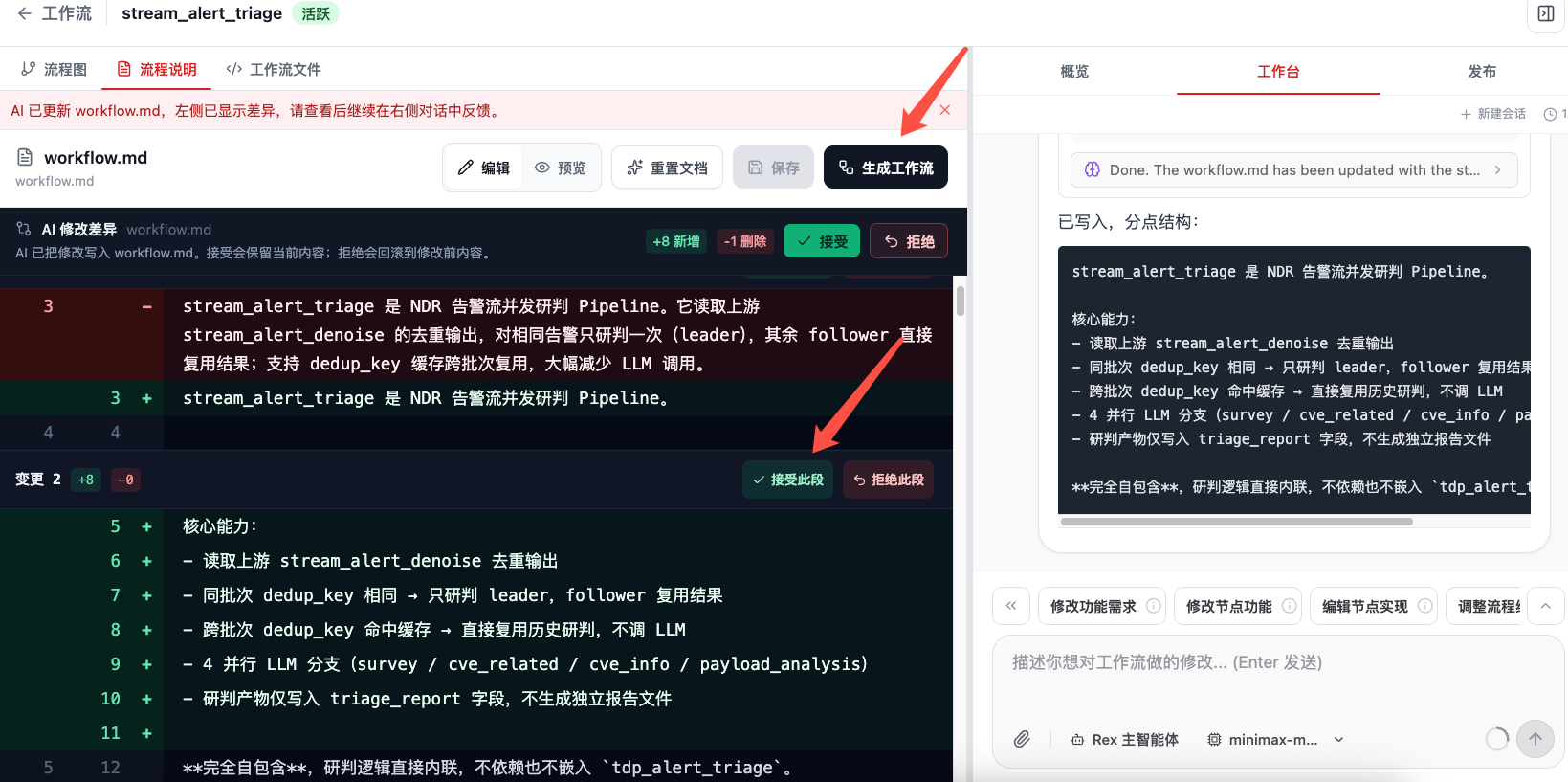This screenshot has height=782, width=1568.
Task: Click the -1 删除 badge
Action: (x=745, y=241)
